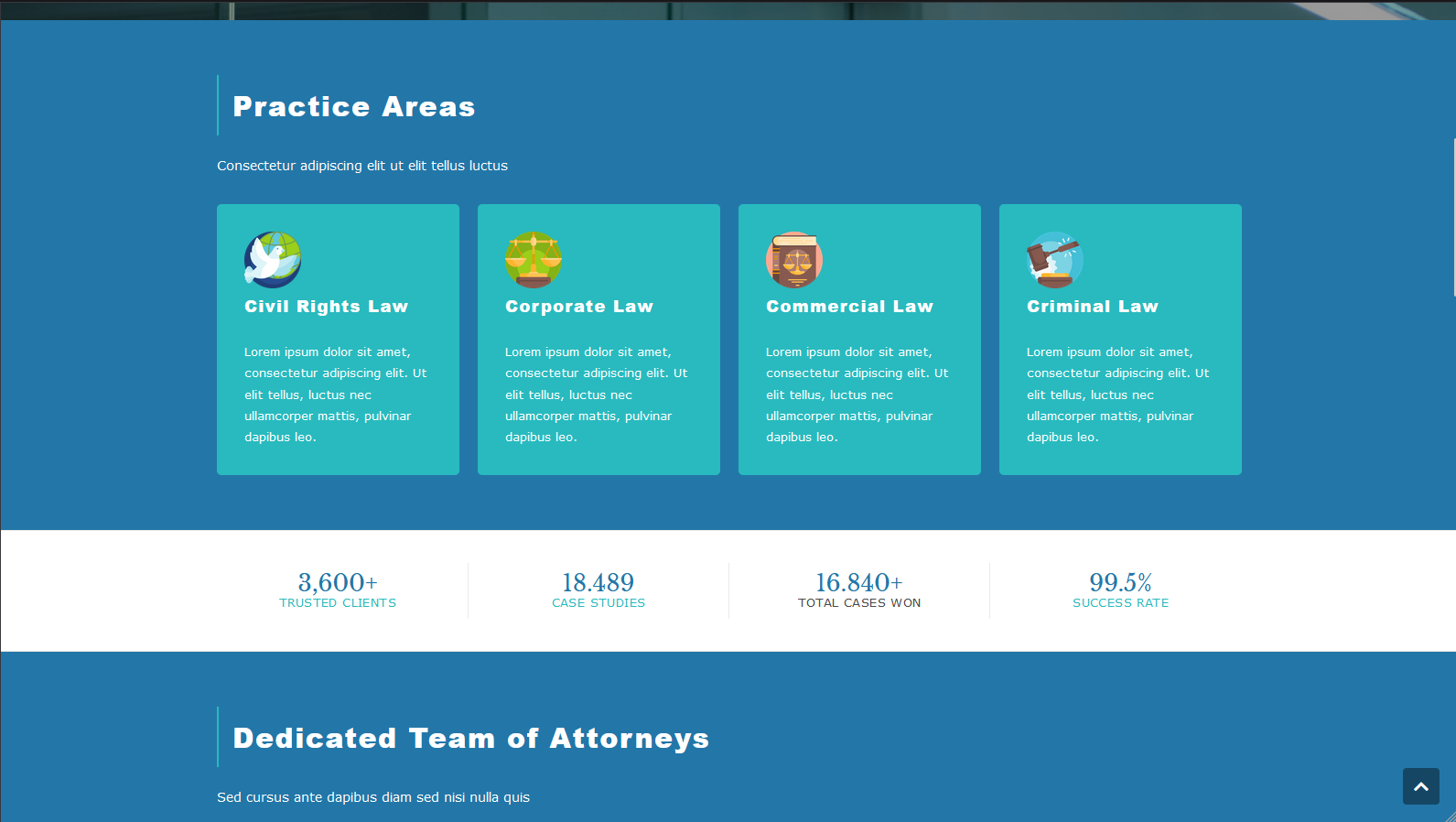Click the Civil Rights Law description text
Screen dimensions: 1456x822
pos(335,395)
